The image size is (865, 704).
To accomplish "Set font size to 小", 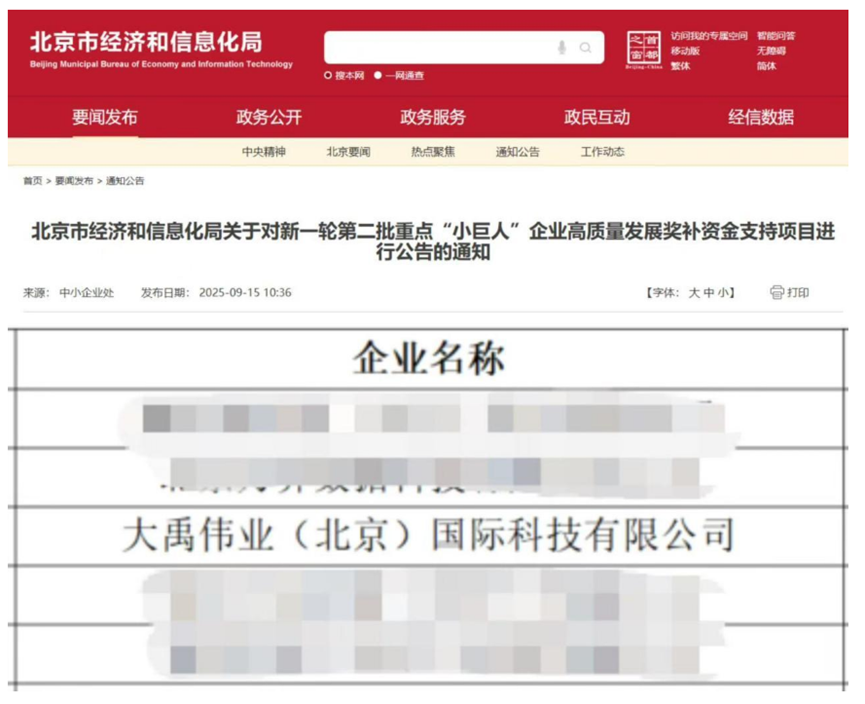I will 723,292.
